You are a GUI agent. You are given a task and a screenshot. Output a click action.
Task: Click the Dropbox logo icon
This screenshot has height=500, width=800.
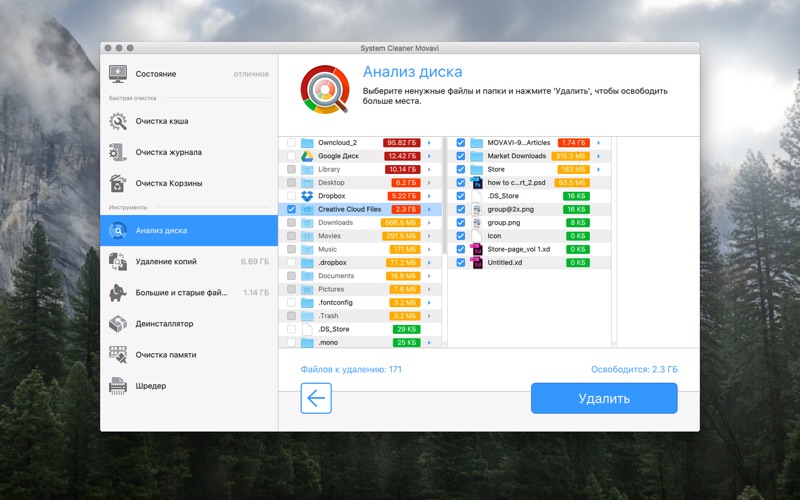coord(307,196)
